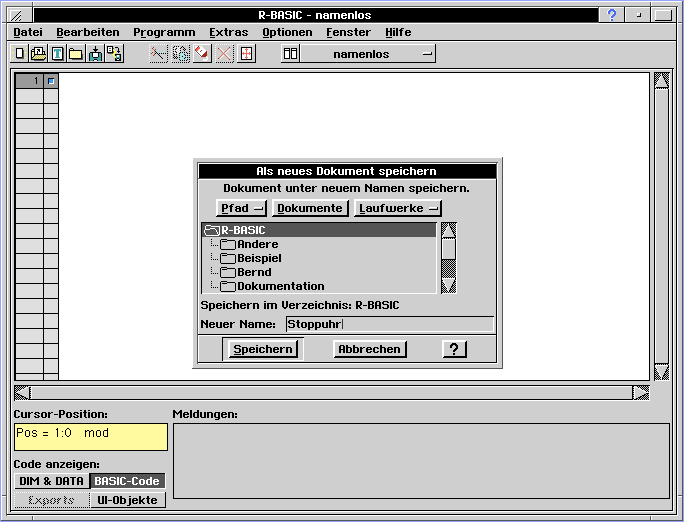Image resolution: width=684 pixels, height=522 pixels.
Task: Click the open document toolbar icon
Action: click(38, 54)
